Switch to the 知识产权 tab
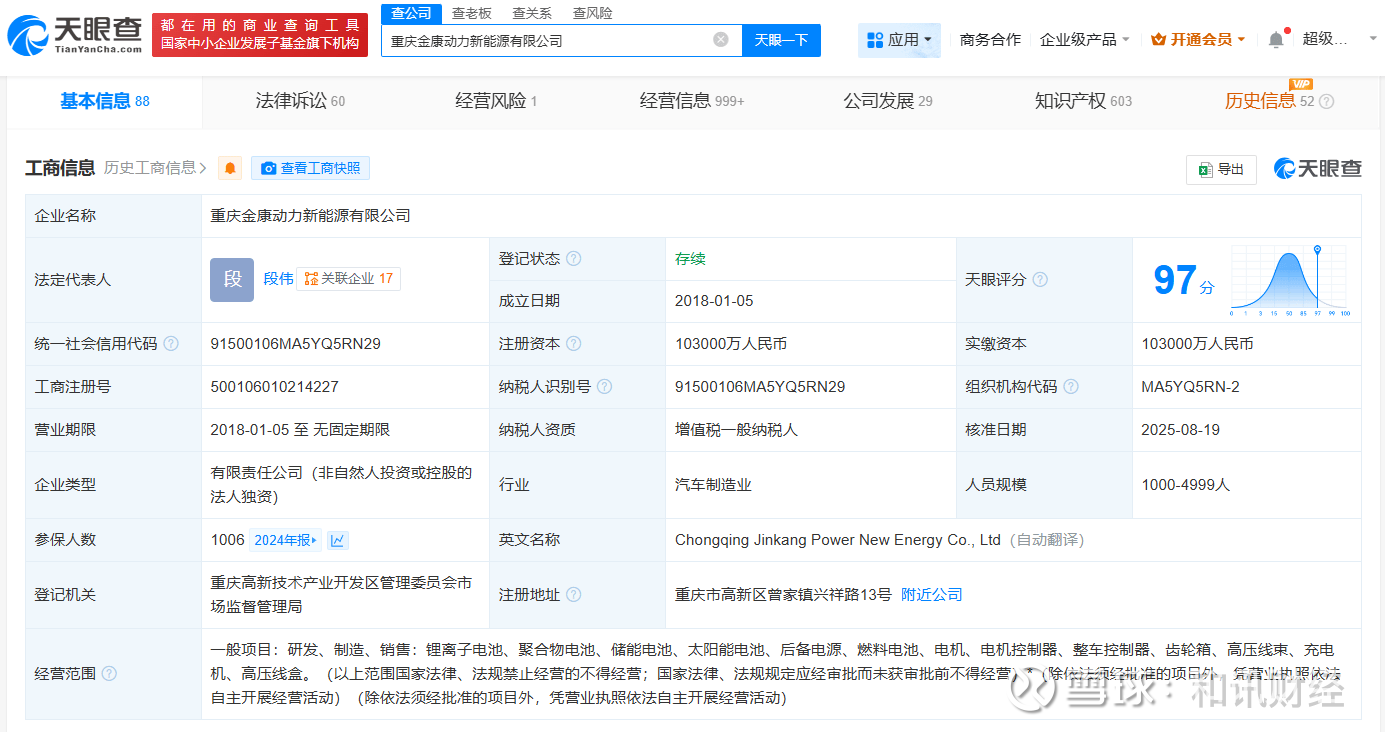The width and height of the screenshot is (1385, 732). [x=1083, y=101]
